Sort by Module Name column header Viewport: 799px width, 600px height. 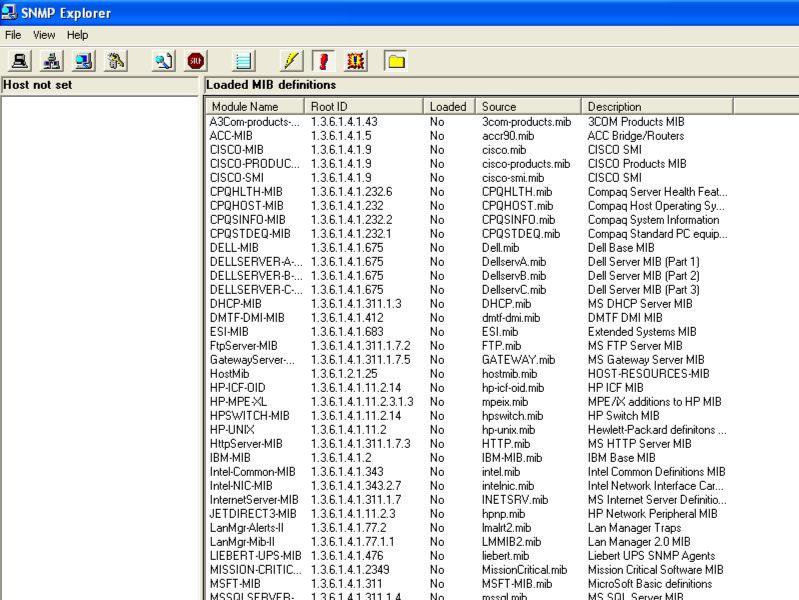coord(255,107)
